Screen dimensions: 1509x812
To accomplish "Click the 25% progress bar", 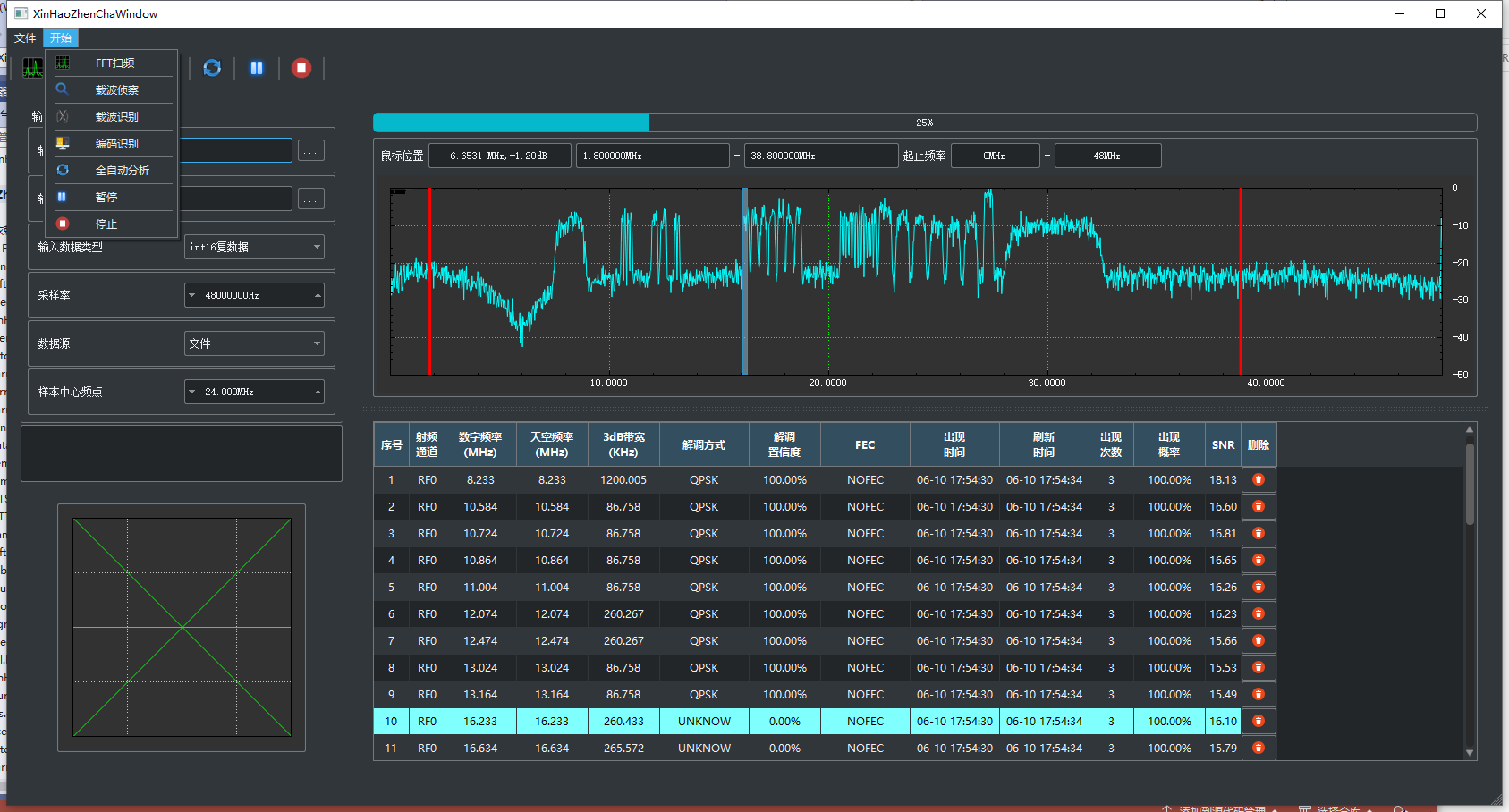I will pyautogui.click(x=925, y=123).
